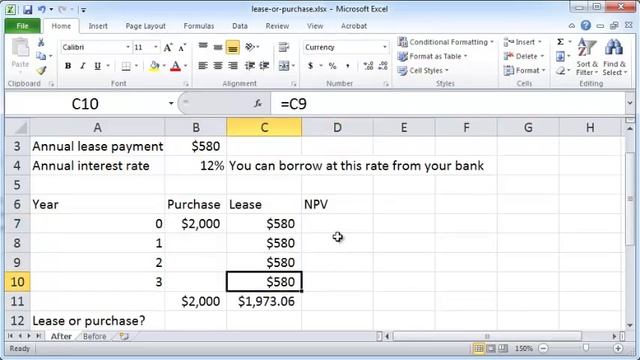
Task: Click the Merge & Center icon
Action: coord(284,65)
